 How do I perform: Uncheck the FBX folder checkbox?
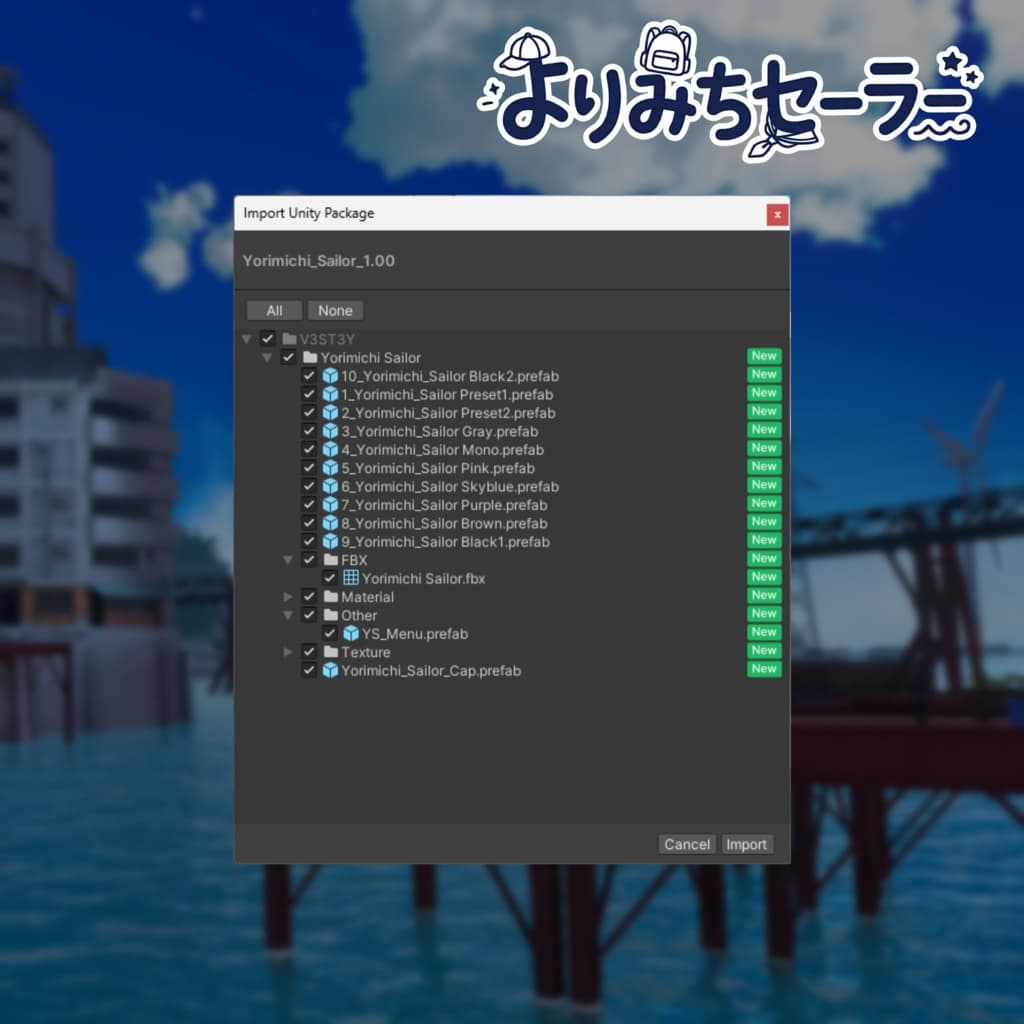pyautogui.click(x=309, y=560)
